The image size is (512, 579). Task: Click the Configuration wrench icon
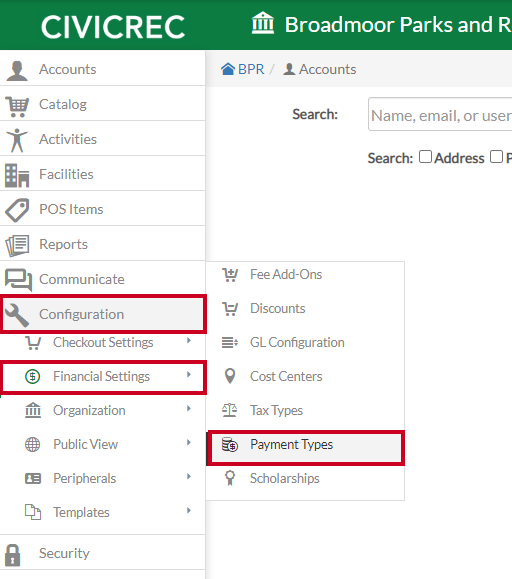17,315
